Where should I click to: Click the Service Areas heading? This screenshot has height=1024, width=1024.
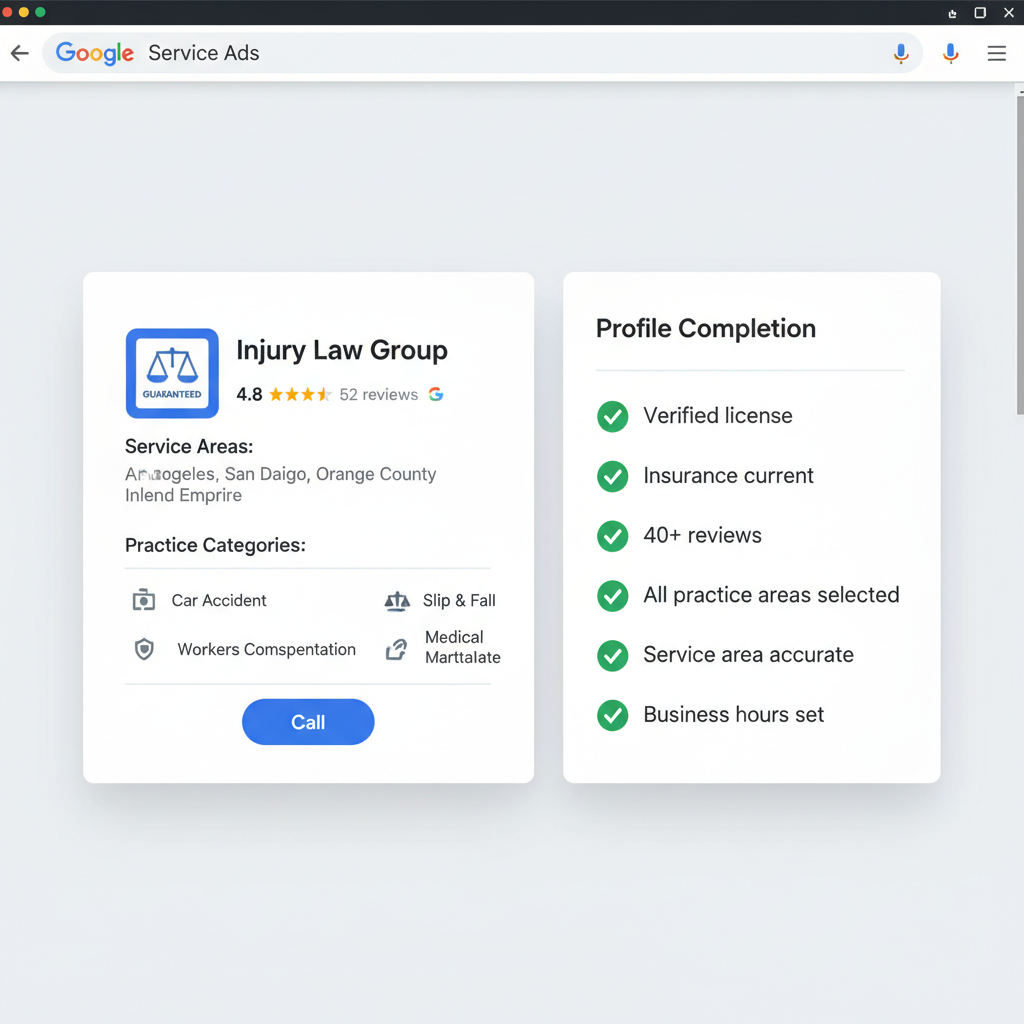pyautogui.click(x=189, y=447)
